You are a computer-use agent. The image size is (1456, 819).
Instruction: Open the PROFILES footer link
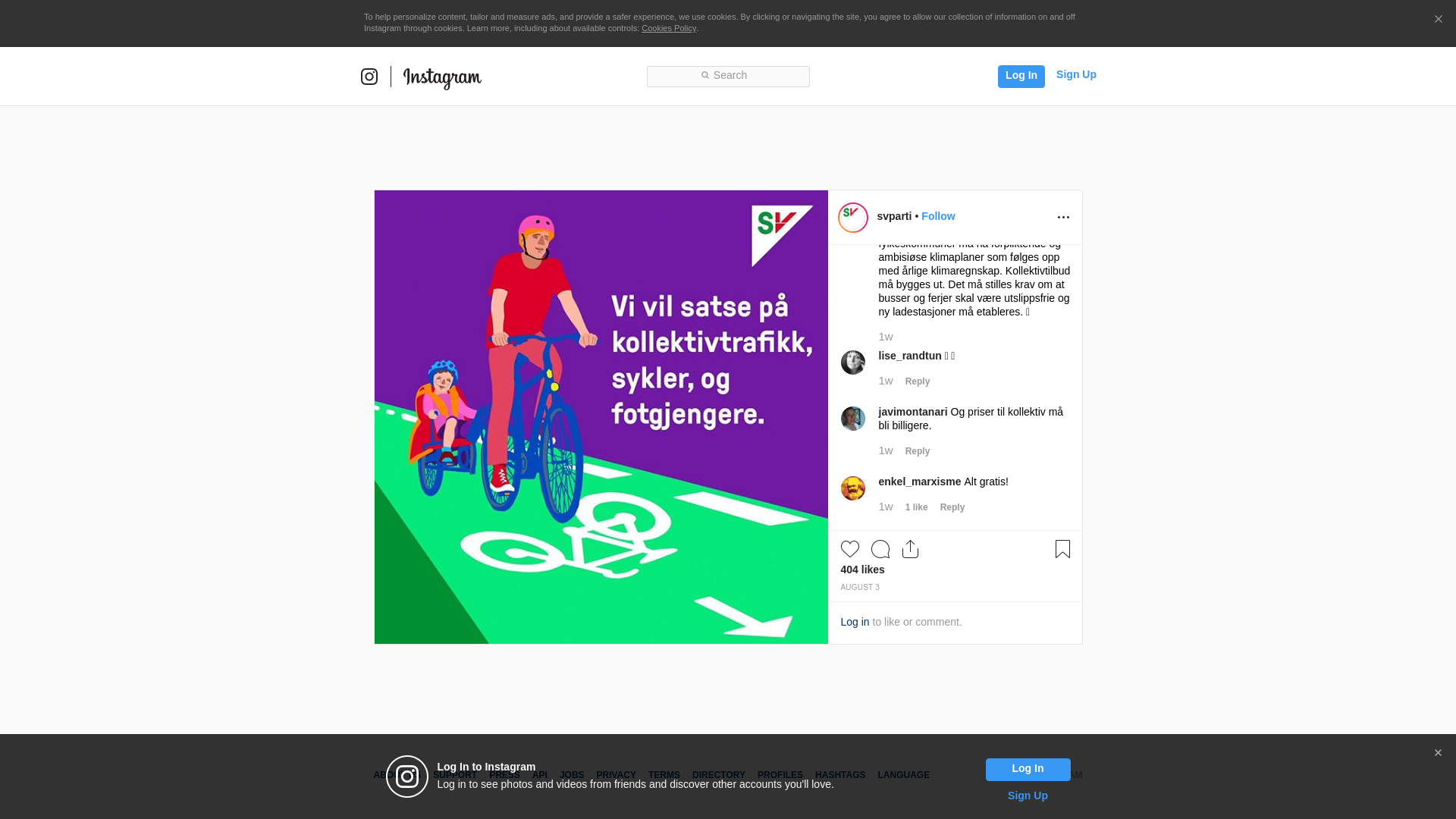pos(780,775)
